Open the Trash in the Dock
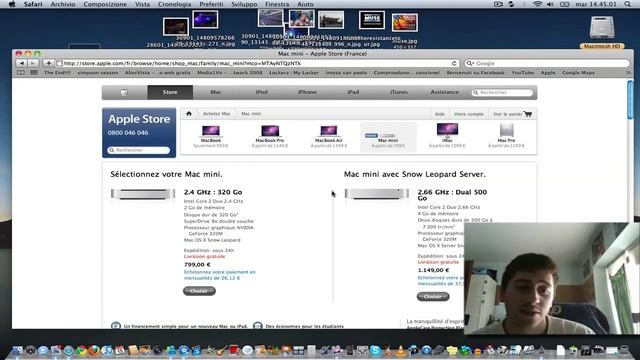The width and height of the screenshot is (640, 360). pos(624,350)
